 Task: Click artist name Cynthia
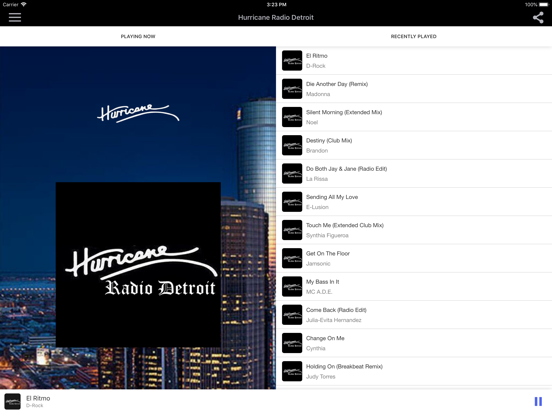coord(315,349)
